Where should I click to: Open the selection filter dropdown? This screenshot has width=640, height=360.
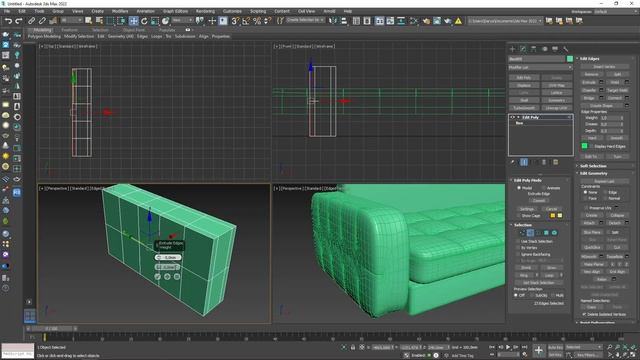click(x=72, y=20)
